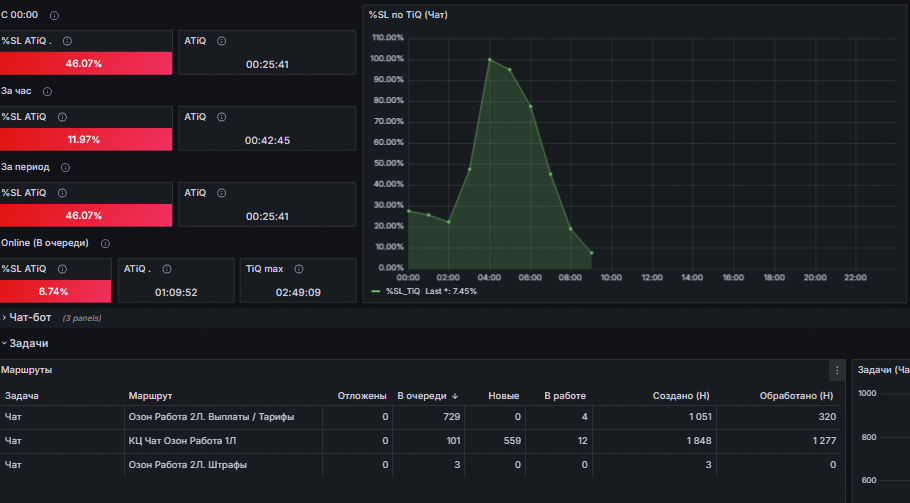Toggle %SL_TiQ series in chart legend
Viewport: 910px width, 503px height.
[403, 291]
